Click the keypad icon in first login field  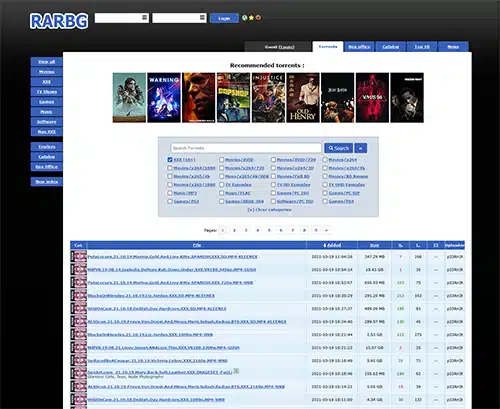pos(145,17)
